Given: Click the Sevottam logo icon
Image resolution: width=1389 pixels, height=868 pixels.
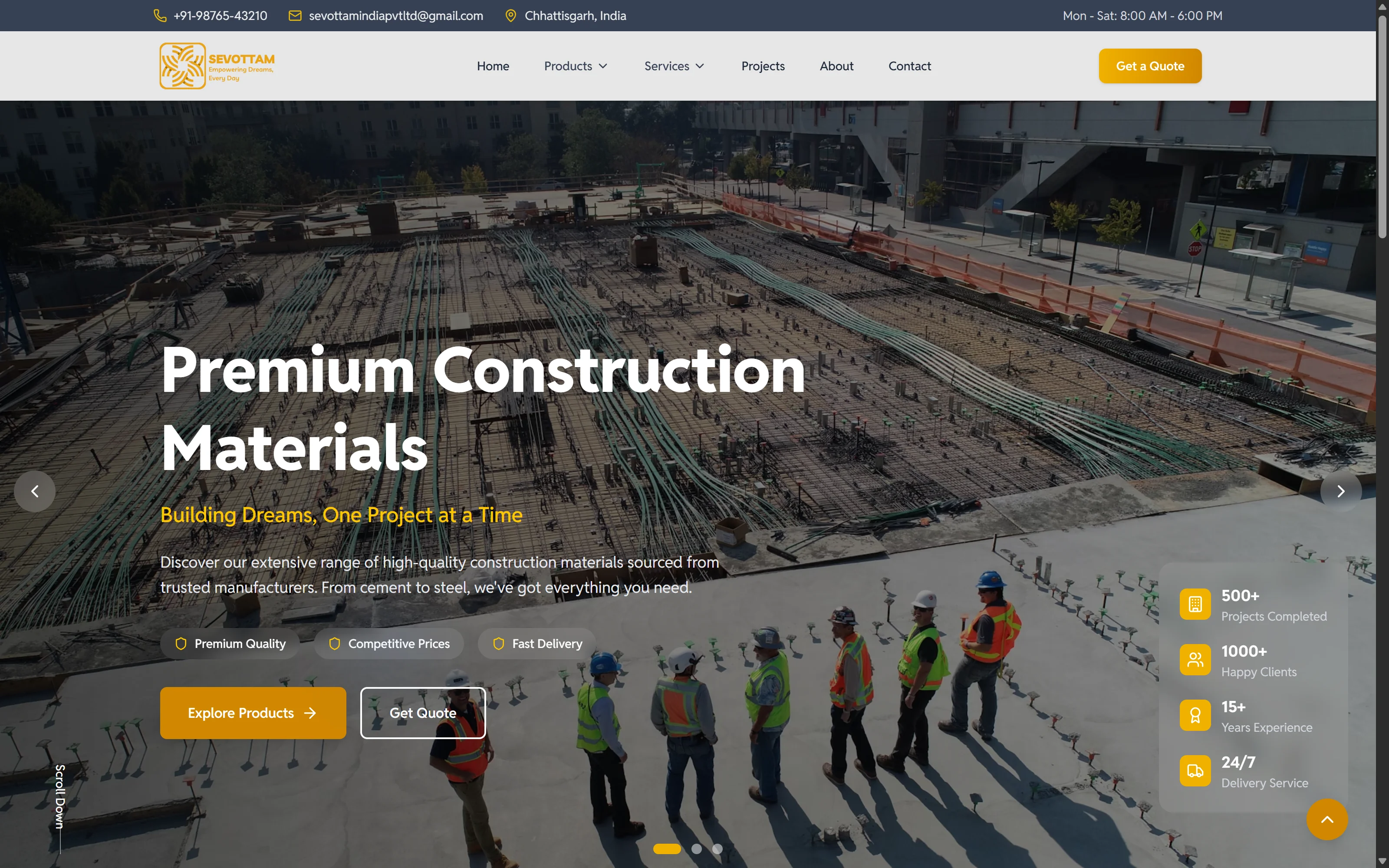Looking at the screenshot, I should click(x=182, y=66).
